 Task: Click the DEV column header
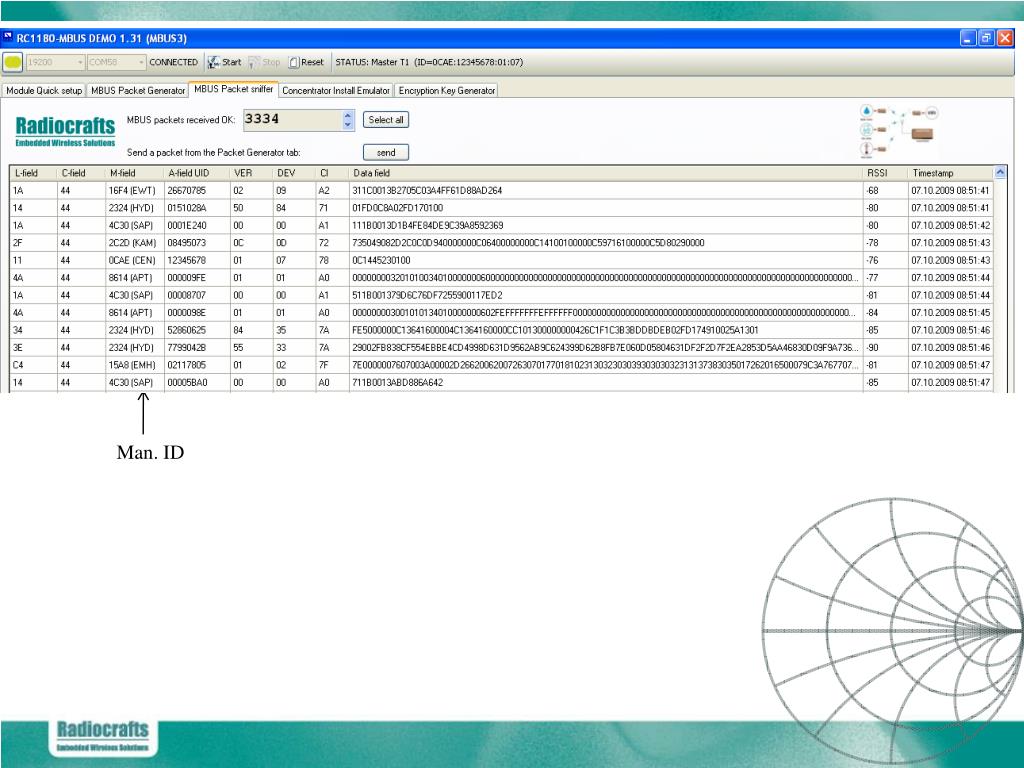(x=294, y=173)
